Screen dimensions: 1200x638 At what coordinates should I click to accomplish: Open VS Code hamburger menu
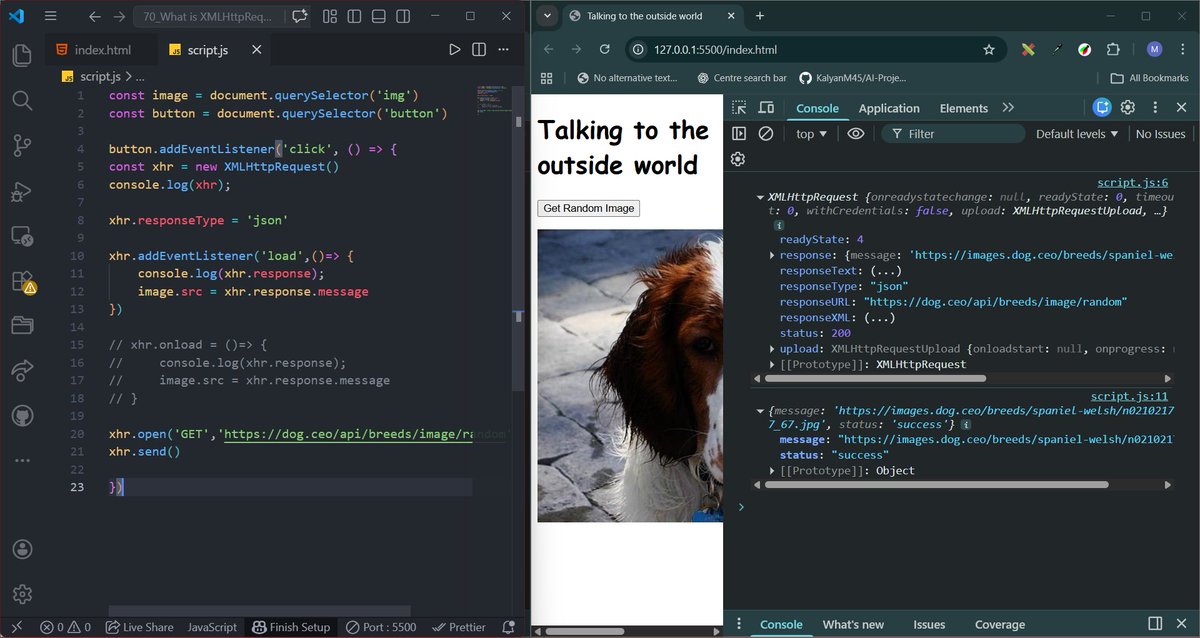pyautogui.click(x=51, y=17)
